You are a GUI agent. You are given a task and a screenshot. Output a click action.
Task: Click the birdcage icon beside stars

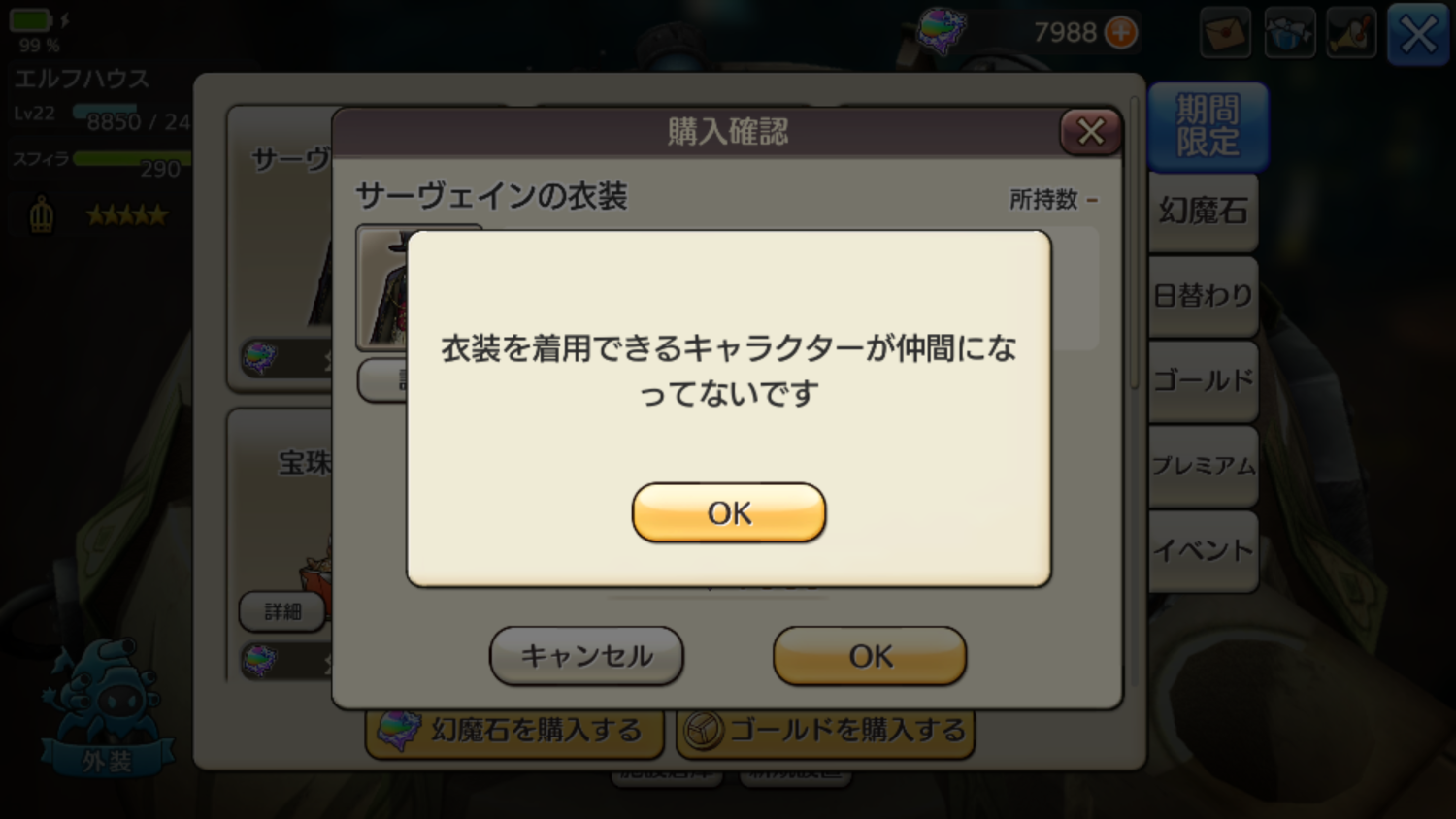coord(41,214)
